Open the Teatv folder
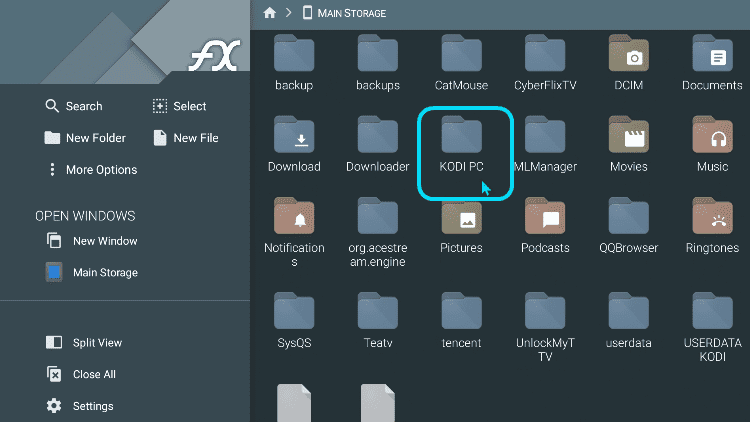The image size is (750, 422). [x=377, y=321]
